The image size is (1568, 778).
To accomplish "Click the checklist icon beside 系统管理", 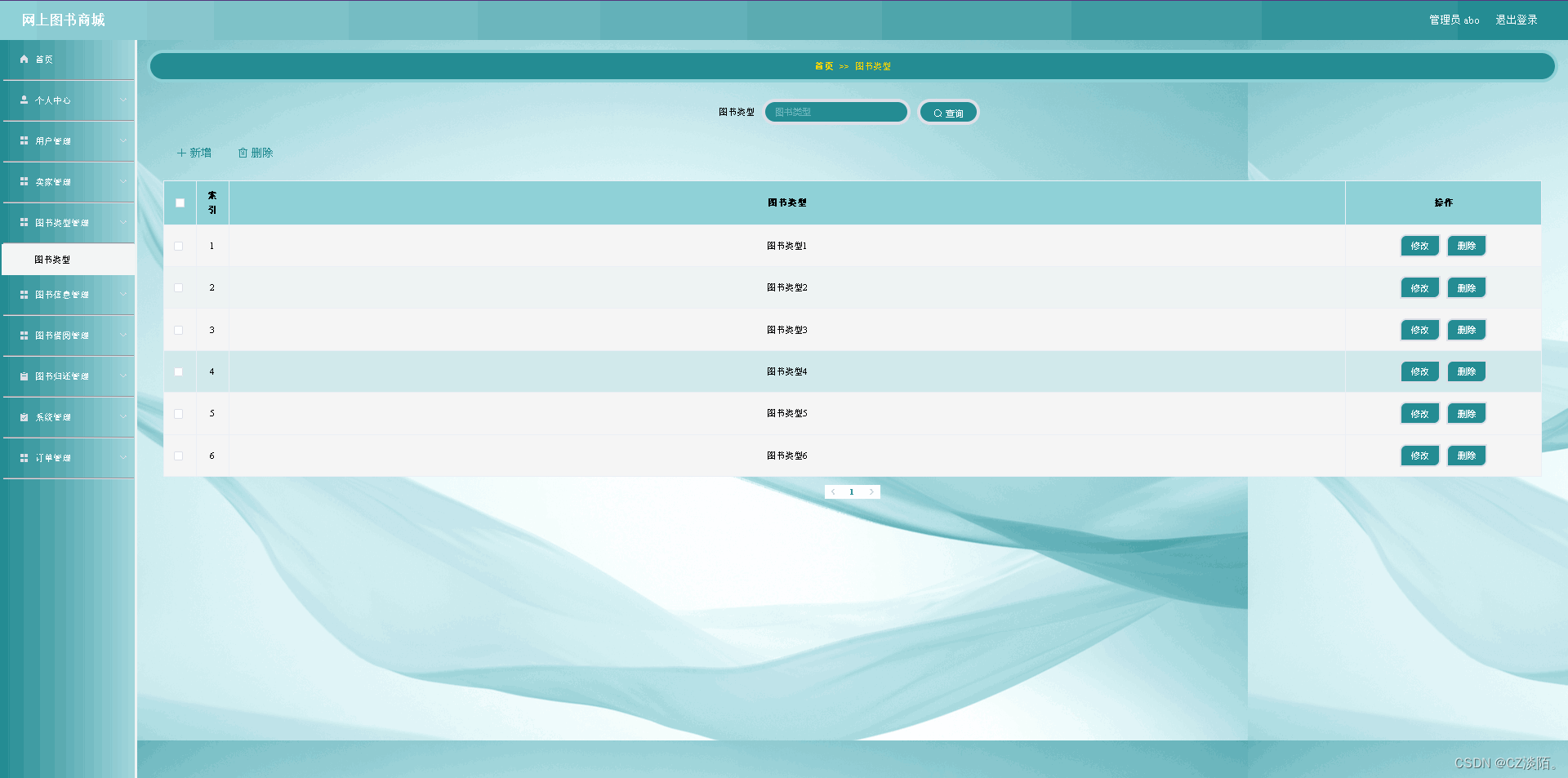I will coord(24,416).
